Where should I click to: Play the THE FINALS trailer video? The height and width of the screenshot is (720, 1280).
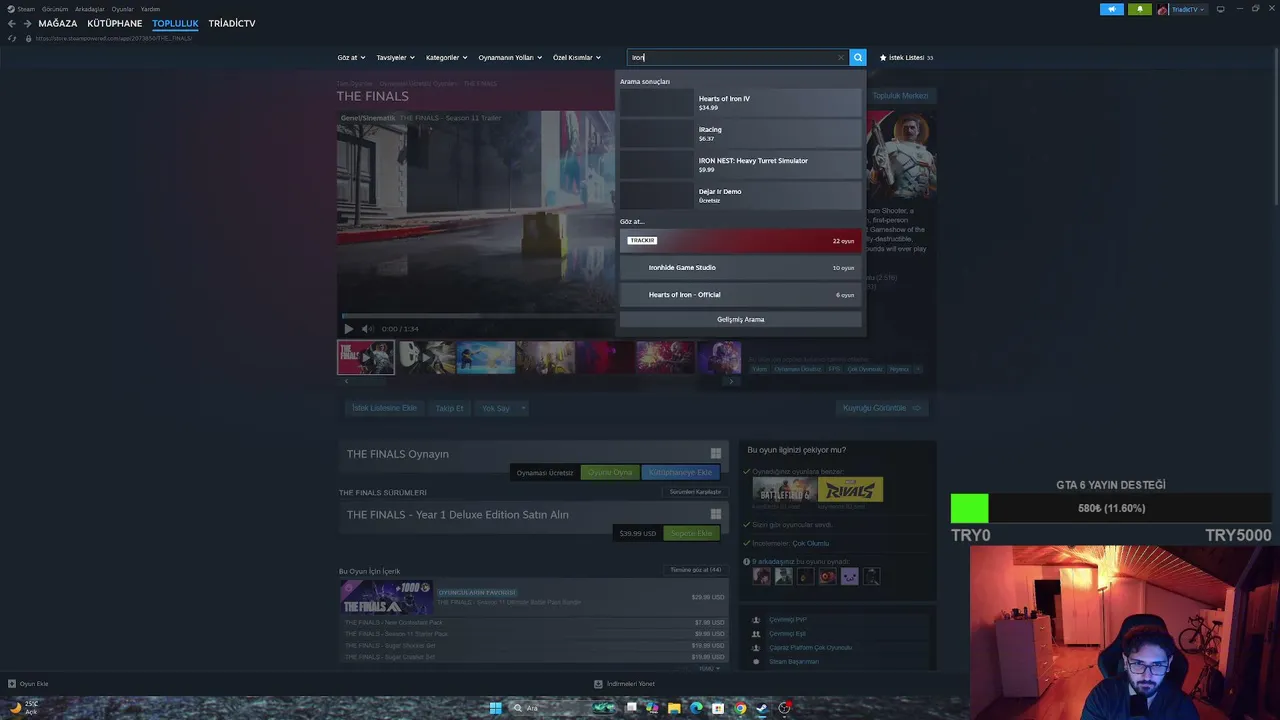point(348,329)
